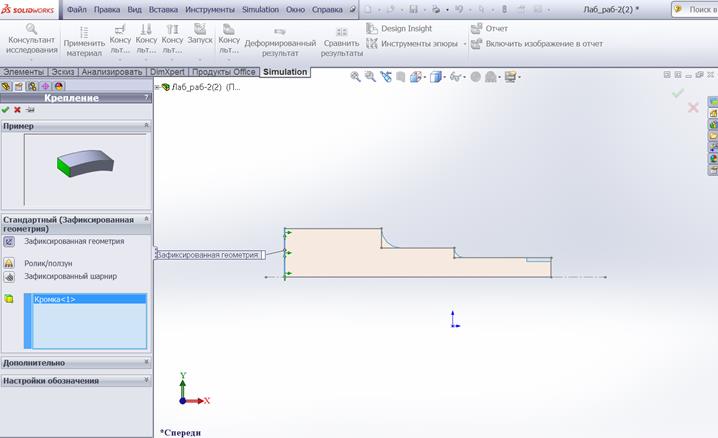Switch to the Эскиз tab

point(63,72)
